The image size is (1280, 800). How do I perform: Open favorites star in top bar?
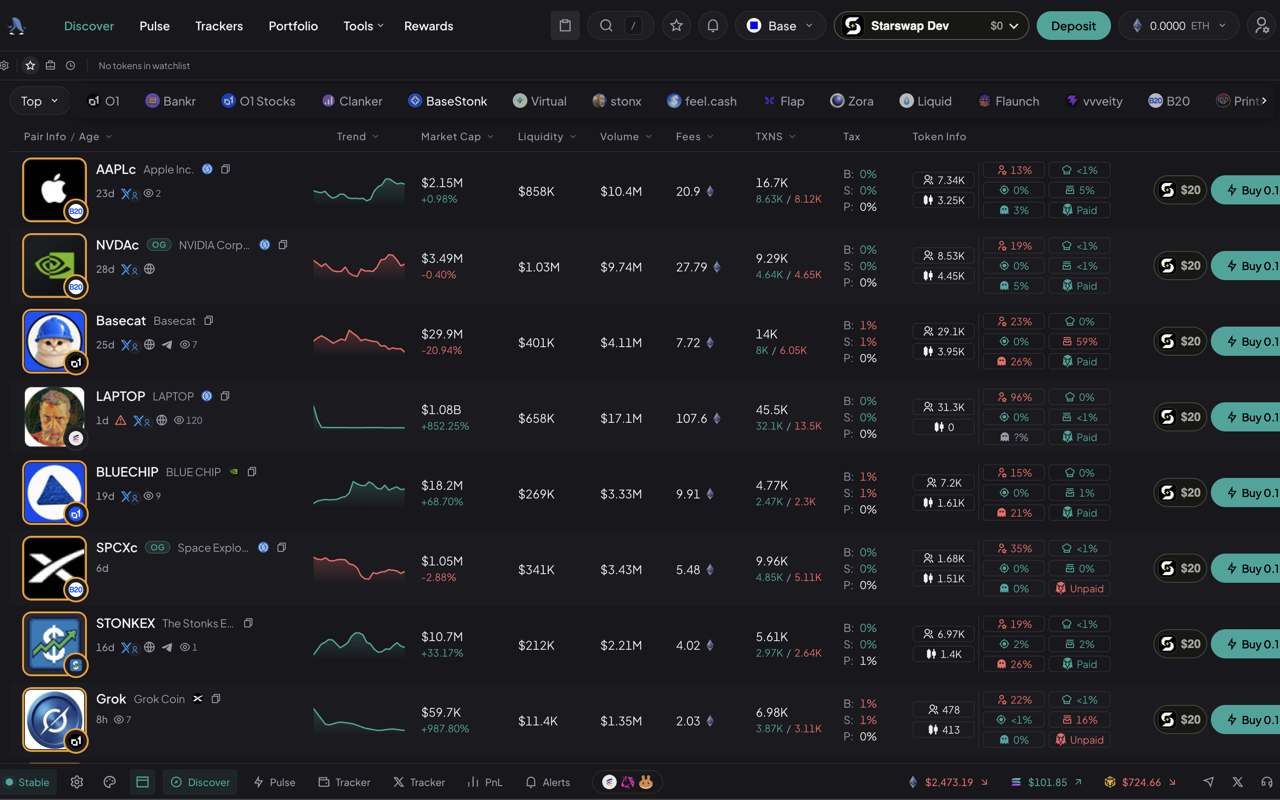click(x=676, y=26)
